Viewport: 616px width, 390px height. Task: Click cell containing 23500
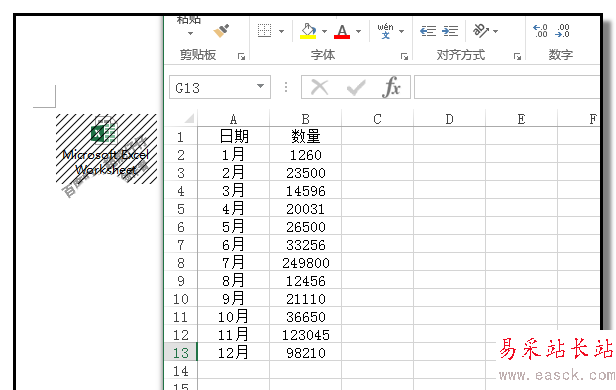tap(306, 173)
